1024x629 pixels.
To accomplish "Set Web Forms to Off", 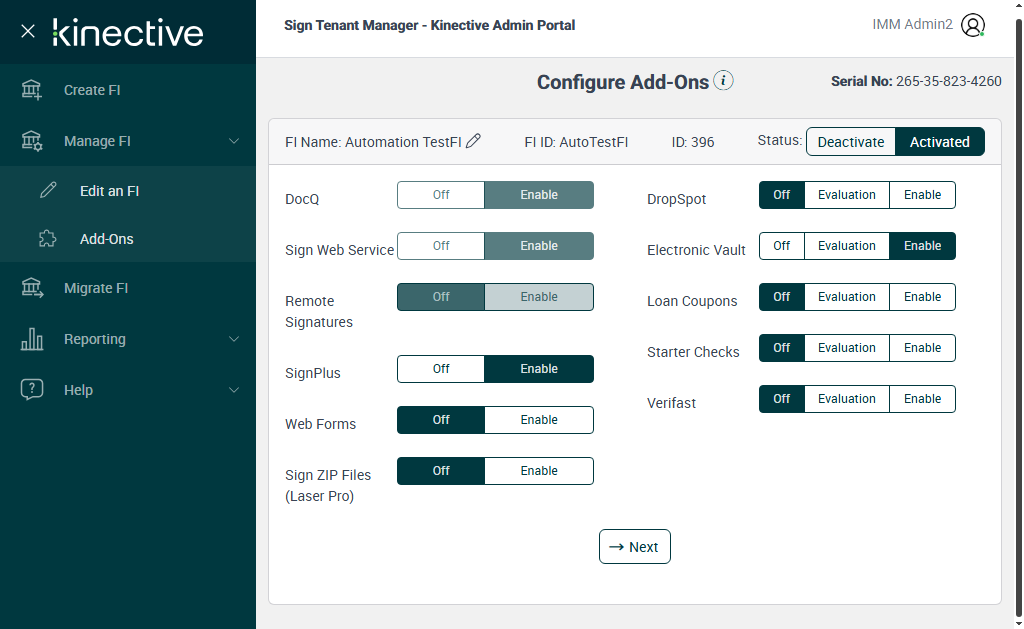I will [x=441, y=419].
